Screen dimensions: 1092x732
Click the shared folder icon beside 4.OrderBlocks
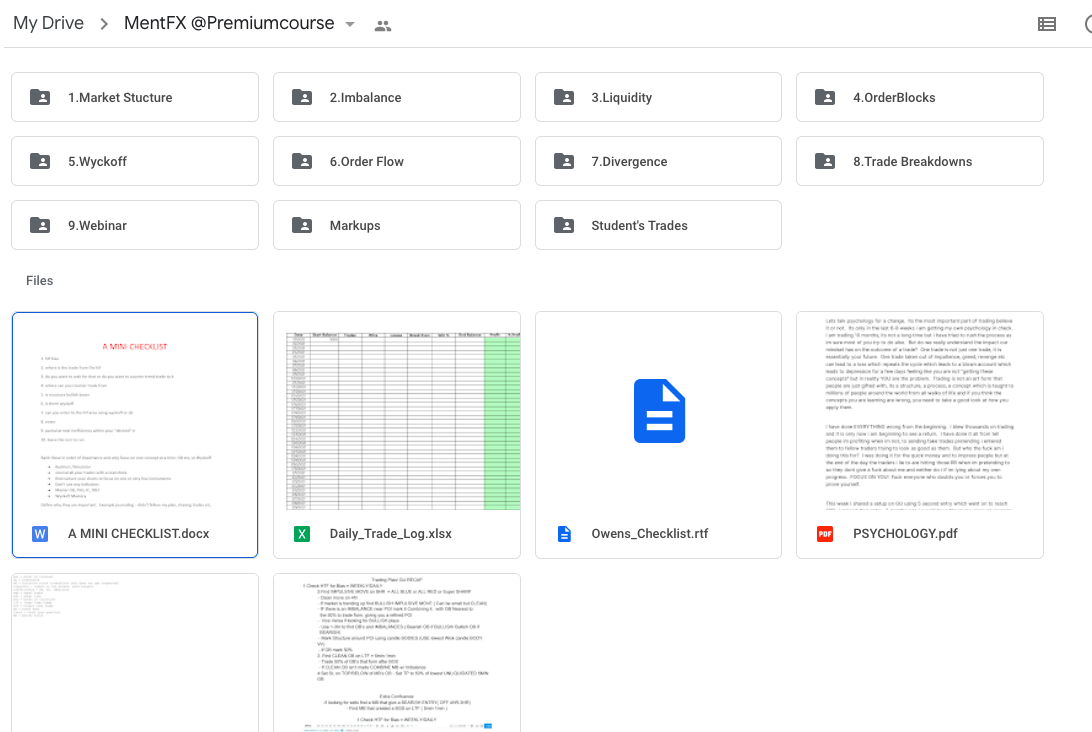(825, 97)
